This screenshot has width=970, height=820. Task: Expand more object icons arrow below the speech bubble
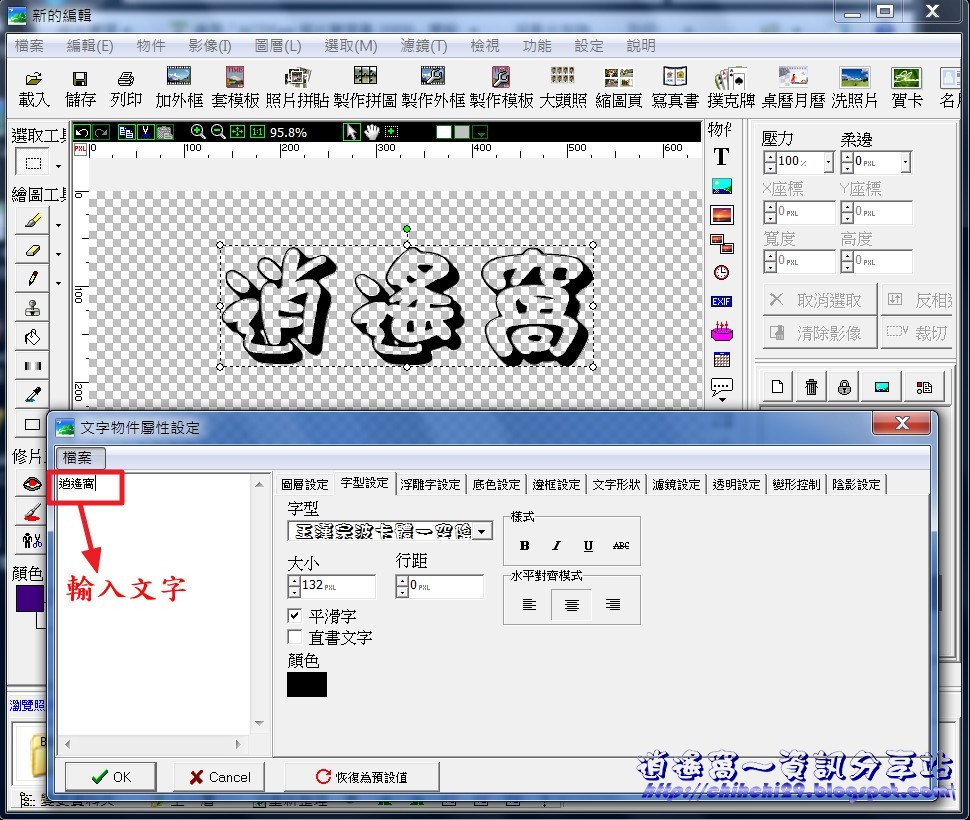click(722, 400)
